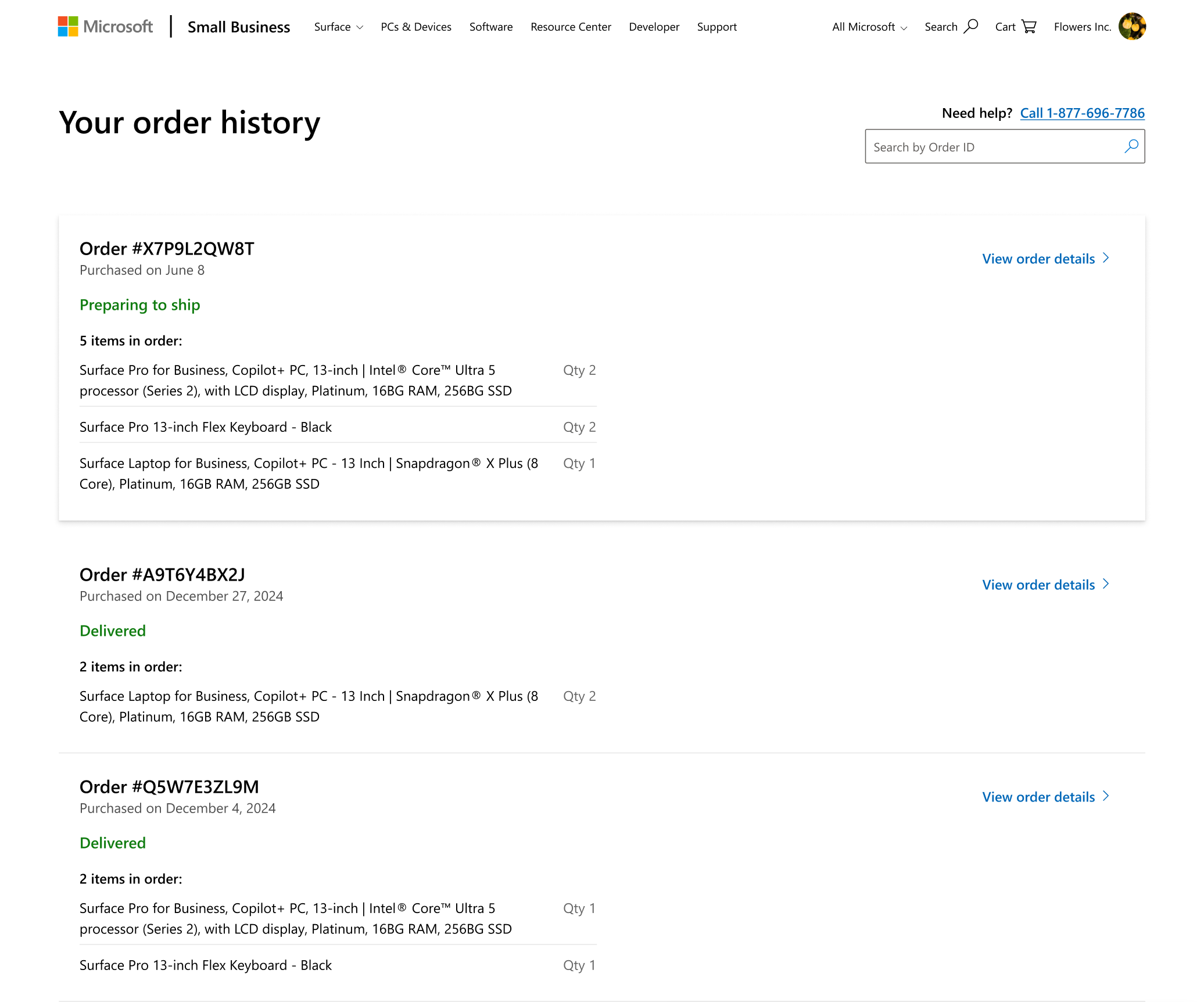This screenshot has height=1002, width=1204.
Task: Click Delivered status of December 27 order
Action: click(x=113, y=631)
